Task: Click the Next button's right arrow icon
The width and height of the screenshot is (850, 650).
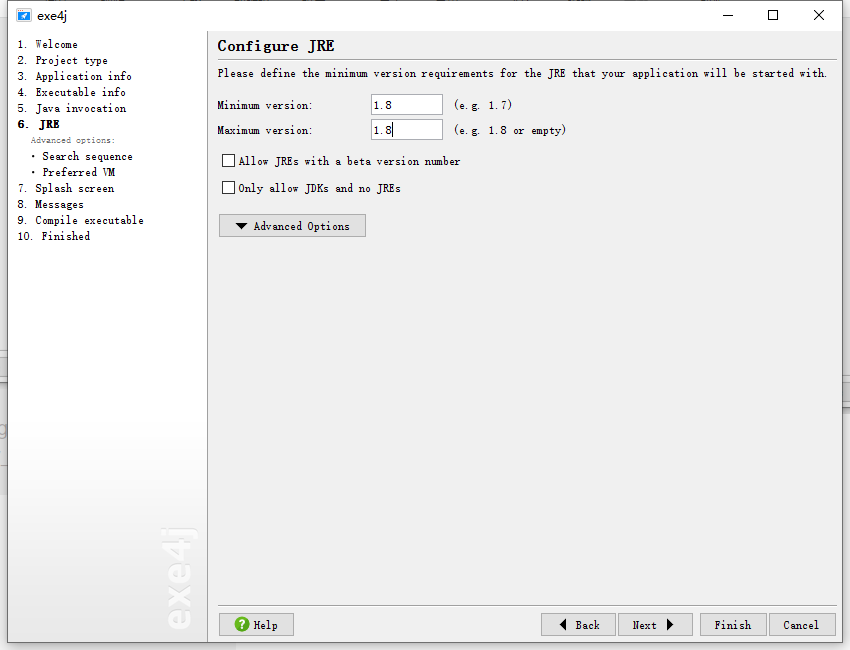Action: tap(670, 625)
